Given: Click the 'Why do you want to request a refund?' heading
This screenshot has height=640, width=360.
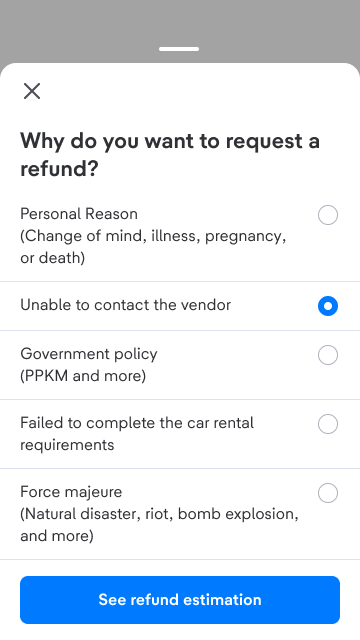Looking at the screenshot, I should tap(170, 155).
